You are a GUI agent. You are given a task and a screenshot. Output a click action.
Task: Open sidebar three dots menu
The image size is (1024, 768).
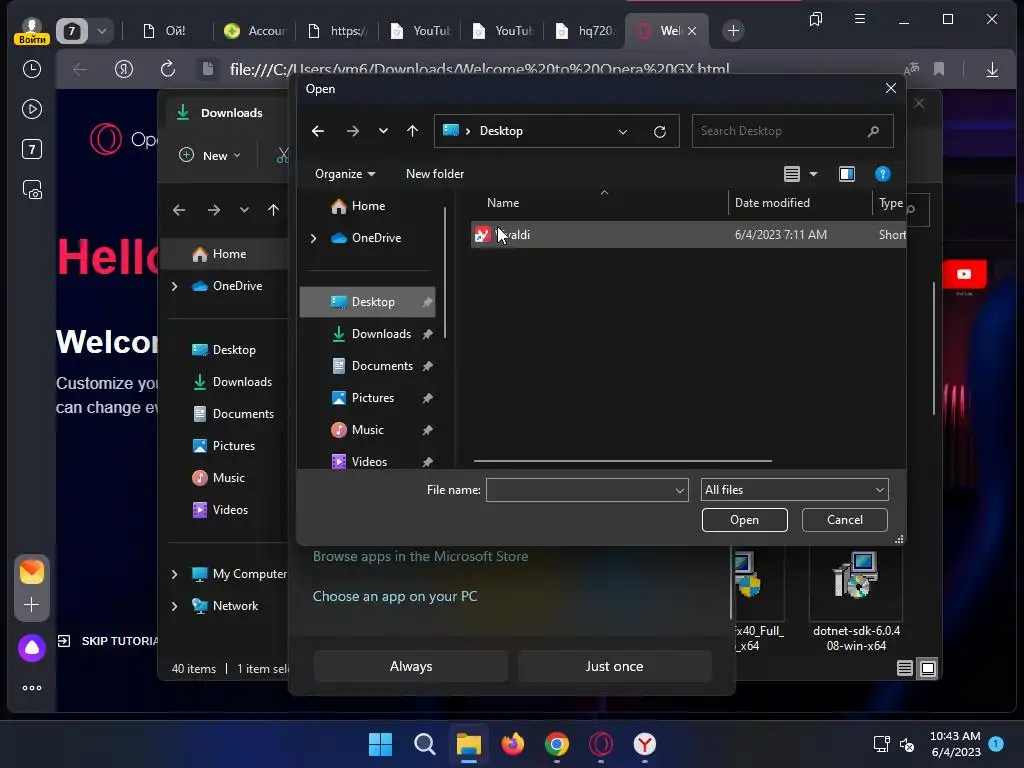(32, 688)
